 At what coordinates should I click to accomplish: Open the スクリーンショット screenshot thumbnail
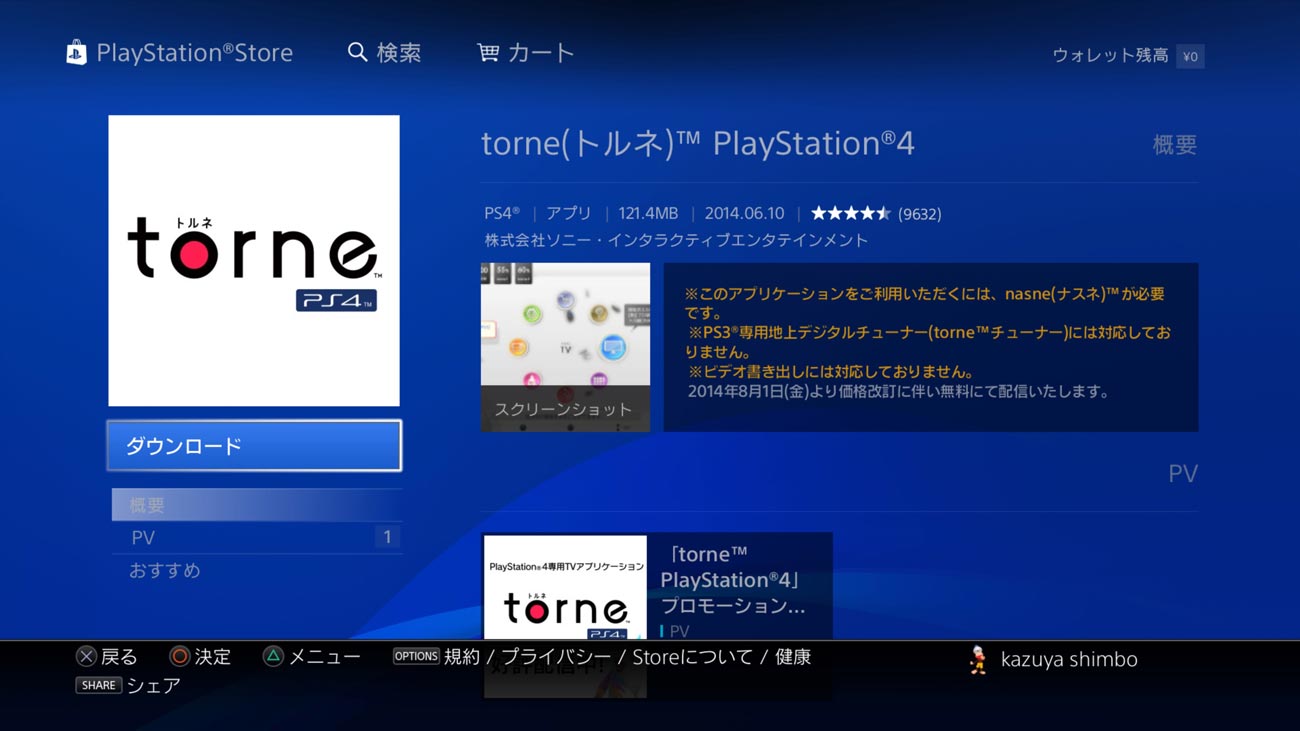pyautogui.click(x=565, y=347)
